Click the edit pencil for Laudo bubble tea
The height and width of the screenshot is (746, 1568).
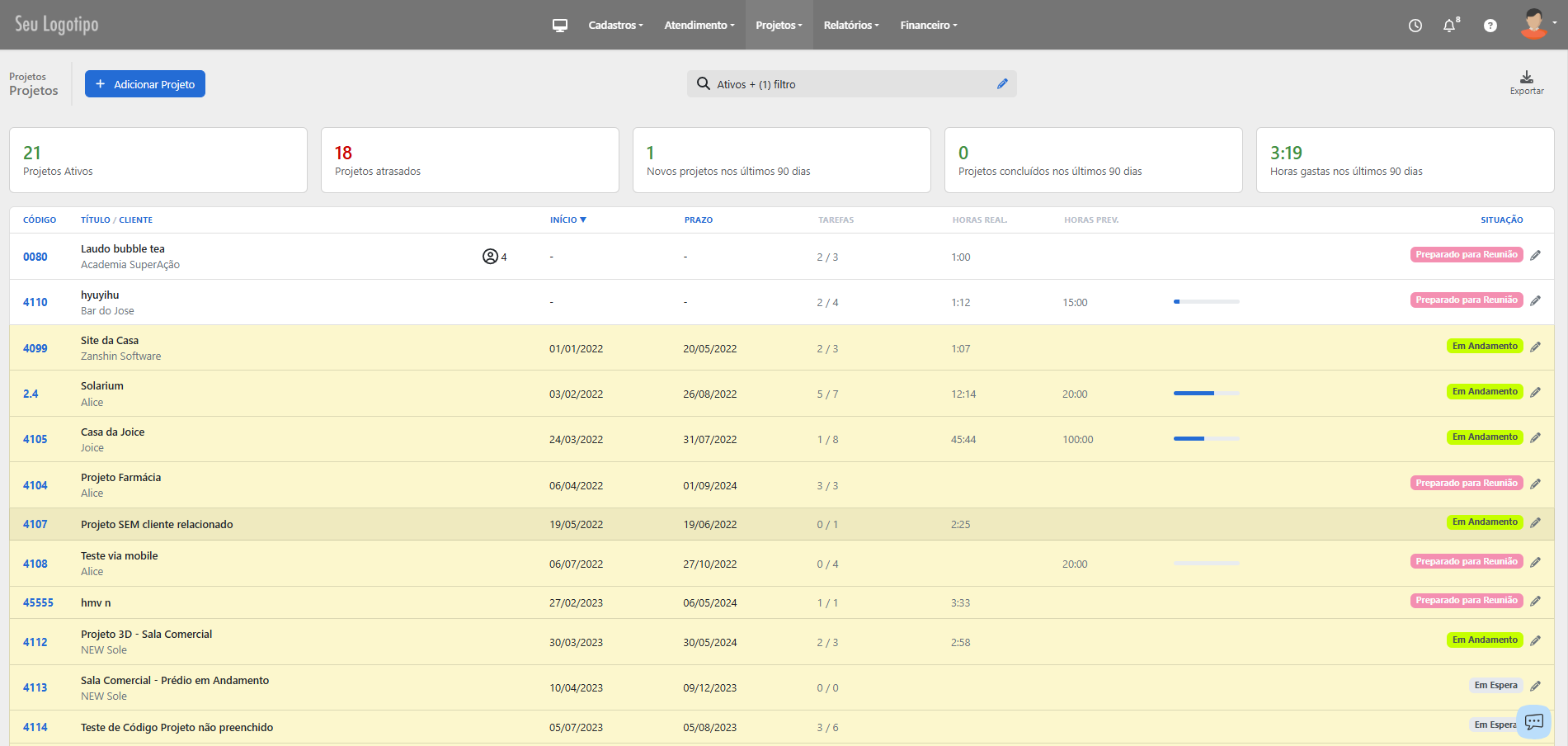[x=1535, y=256]
